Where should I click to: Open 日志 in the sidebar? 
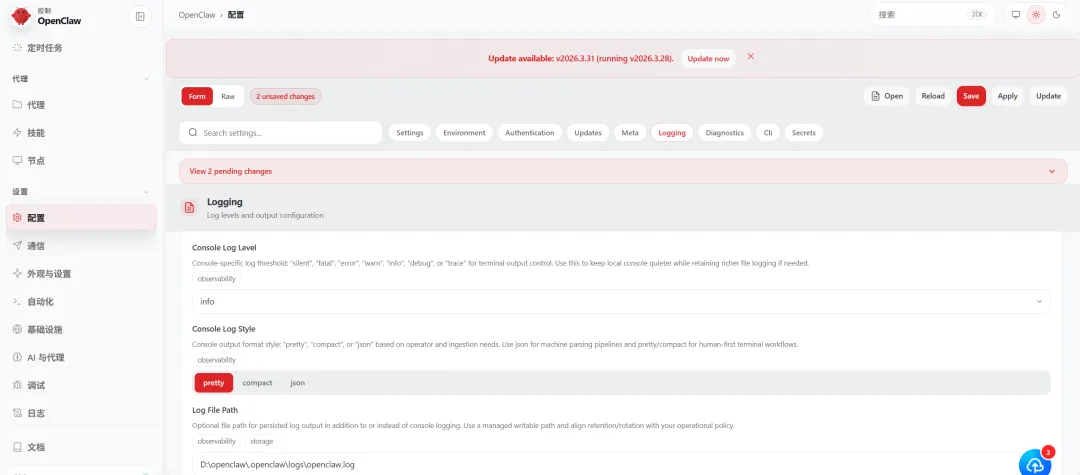[x=81, y=414]
